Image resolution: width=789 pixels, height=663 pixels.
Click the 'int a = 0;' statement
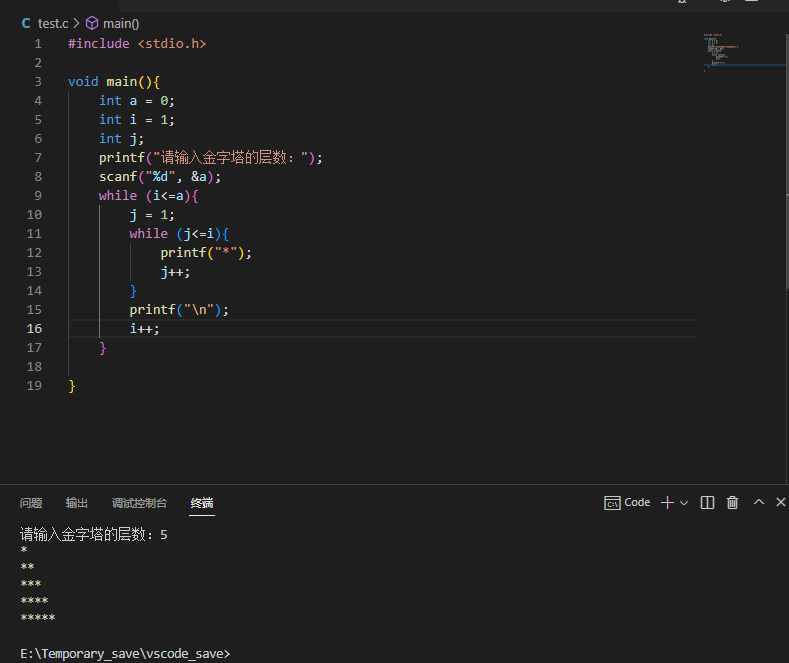137,101
